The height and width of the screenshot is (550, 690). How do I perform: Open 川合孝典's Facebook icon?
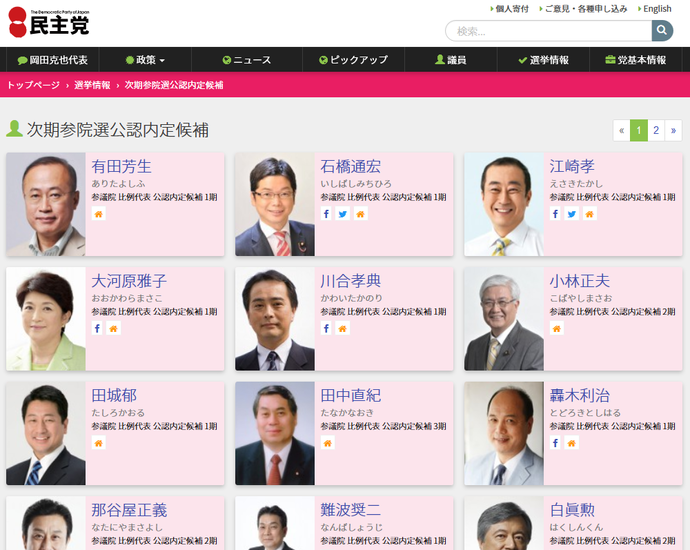(x=326, y=328)
